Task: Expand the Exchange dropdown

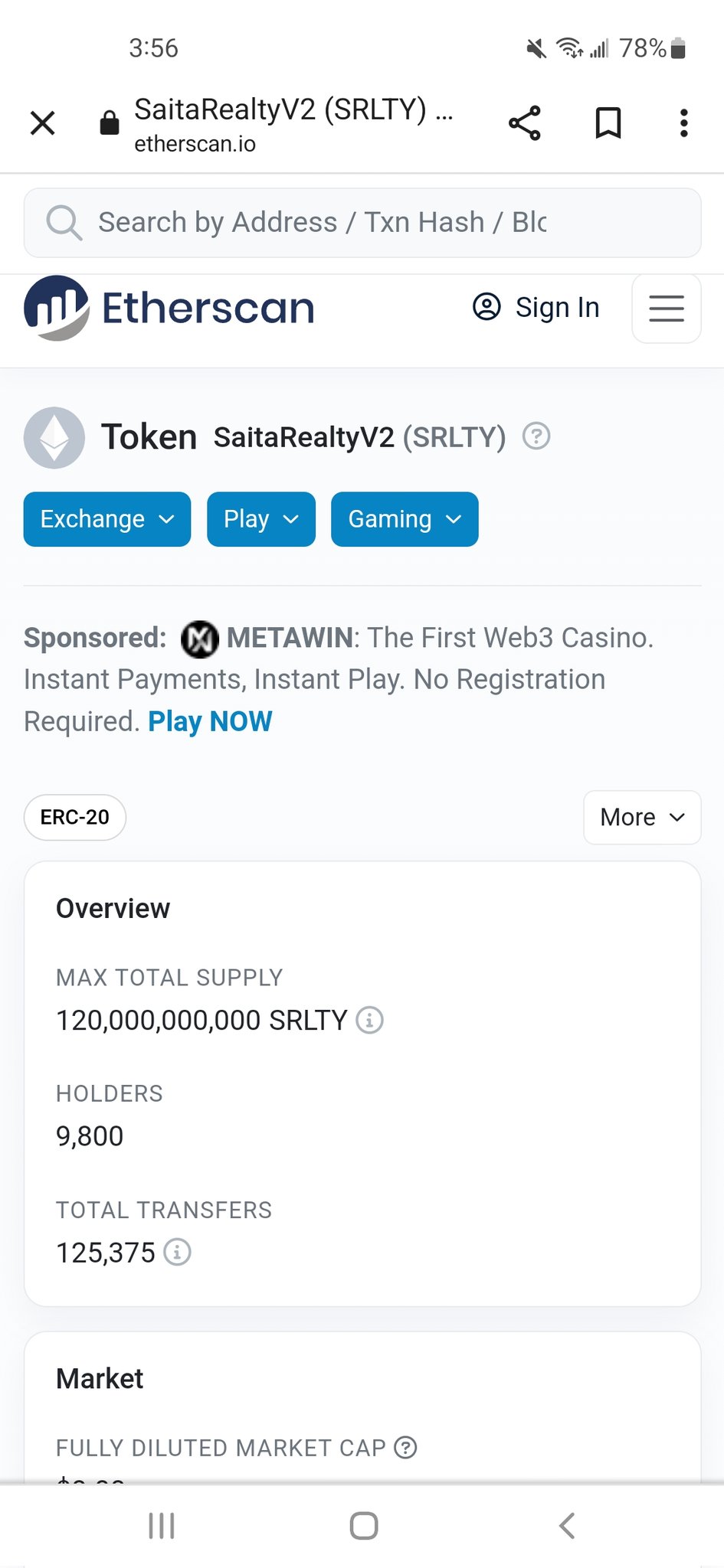Action: [x=107, y=519]
